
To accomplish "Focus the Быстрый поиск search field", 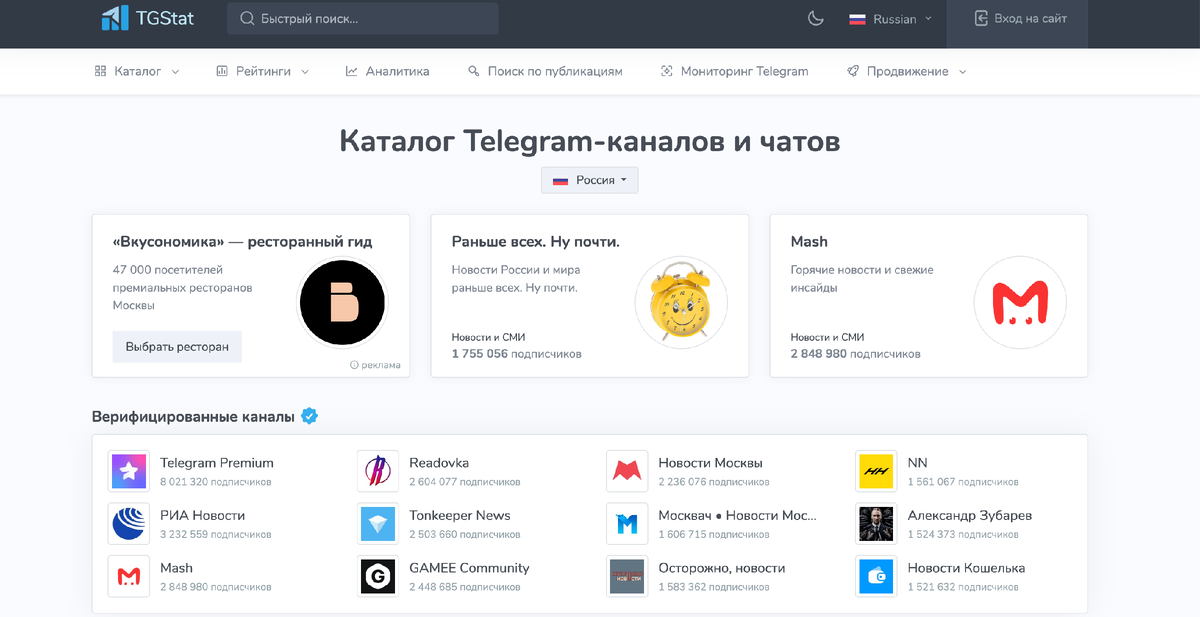I will coord(362,18).
